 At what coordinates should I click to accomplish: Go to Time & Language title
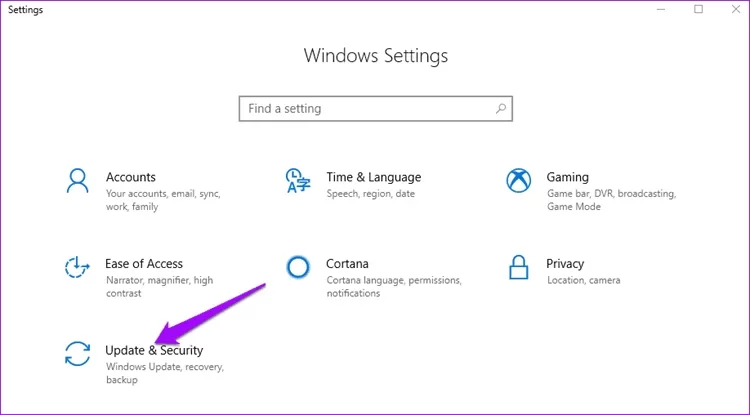pyautogui.click(x=373, y=177)
